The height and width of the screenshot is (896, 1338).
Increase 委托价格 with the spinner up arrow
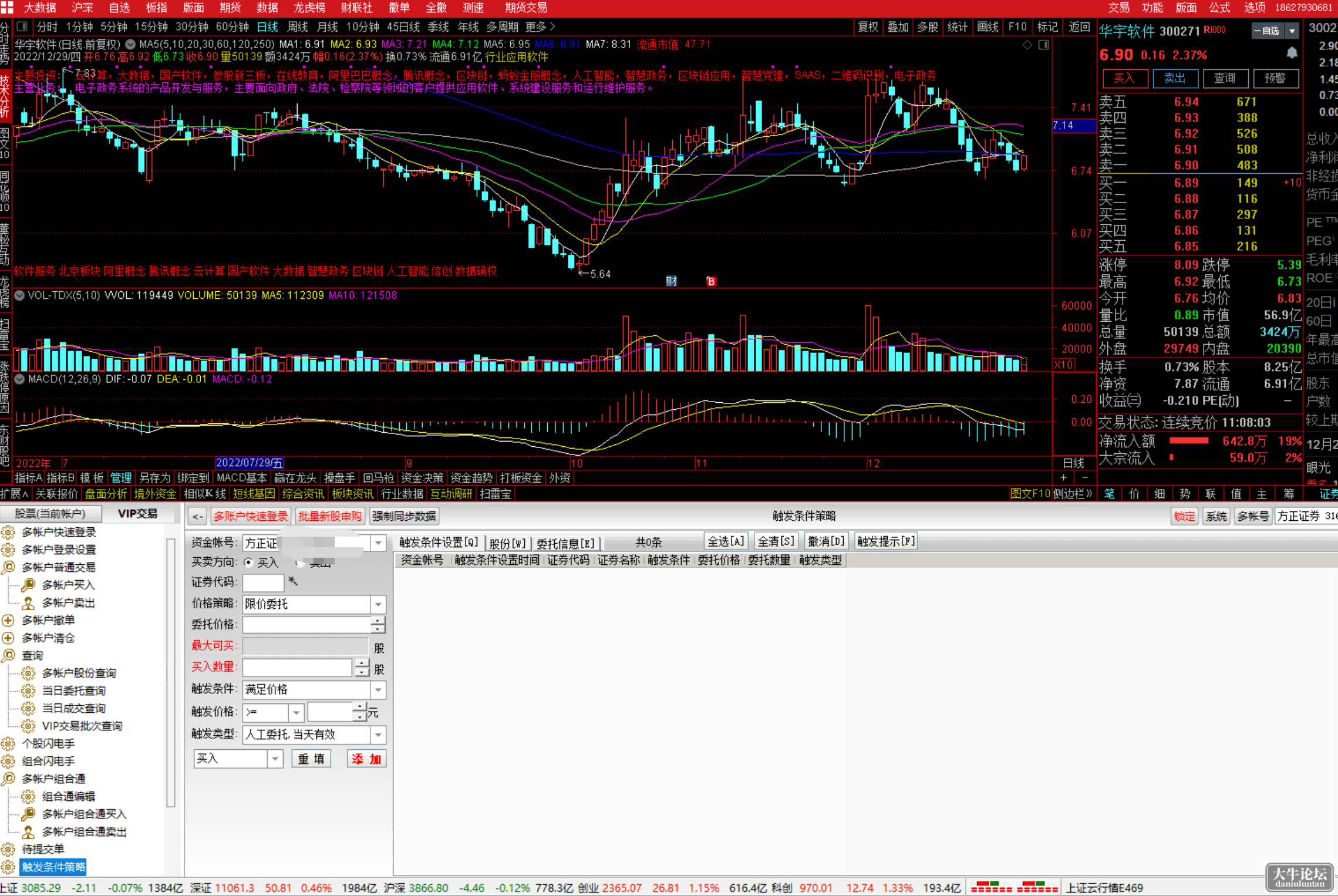379,620
